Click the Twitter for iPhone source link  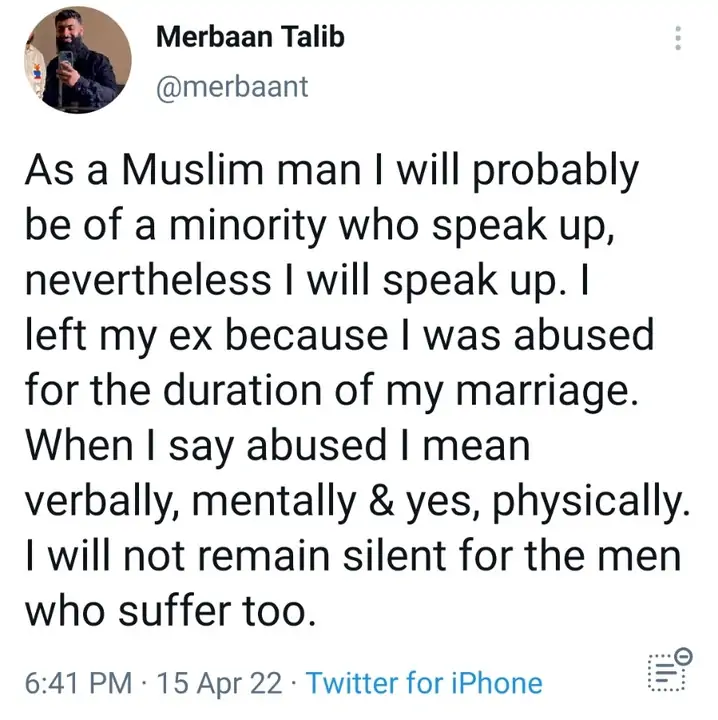[x=424, y=684]
